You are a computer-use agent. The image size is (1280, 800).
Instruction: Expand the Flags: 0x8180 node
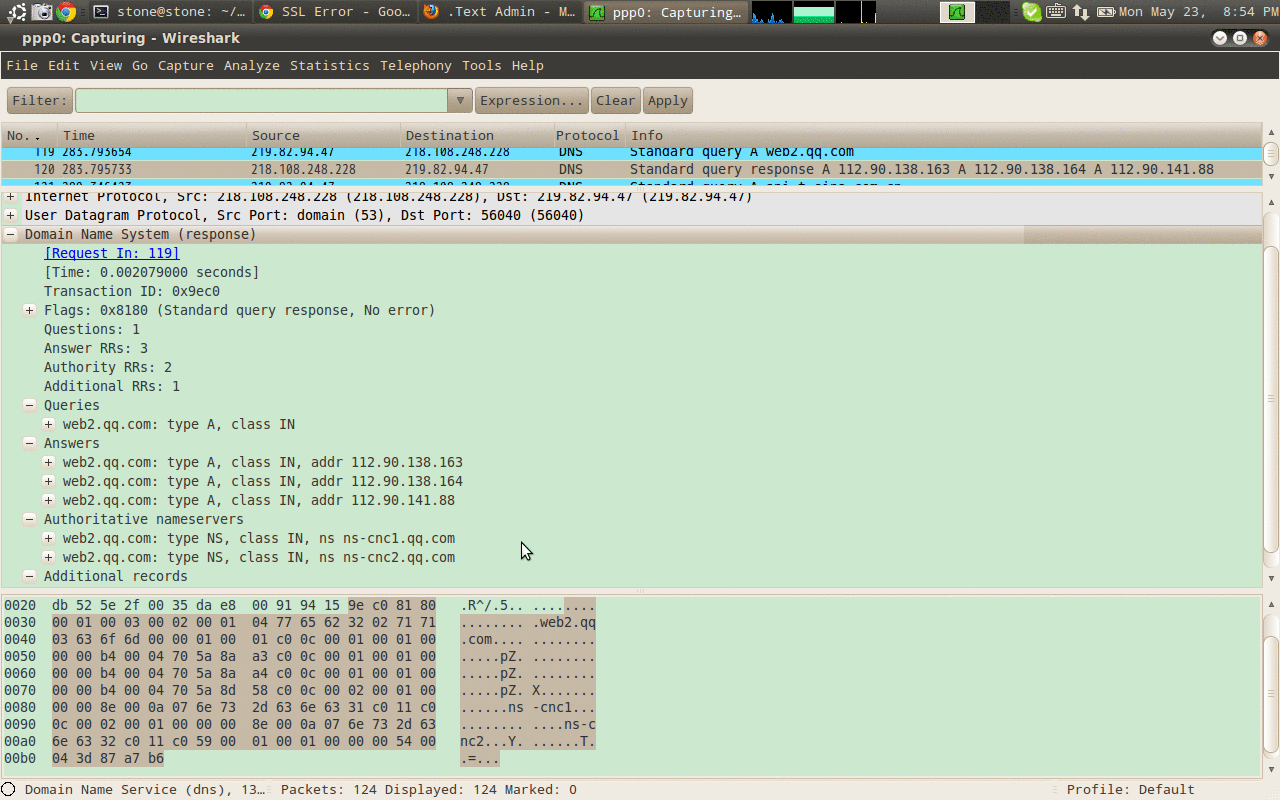click(x=30, y=310)
